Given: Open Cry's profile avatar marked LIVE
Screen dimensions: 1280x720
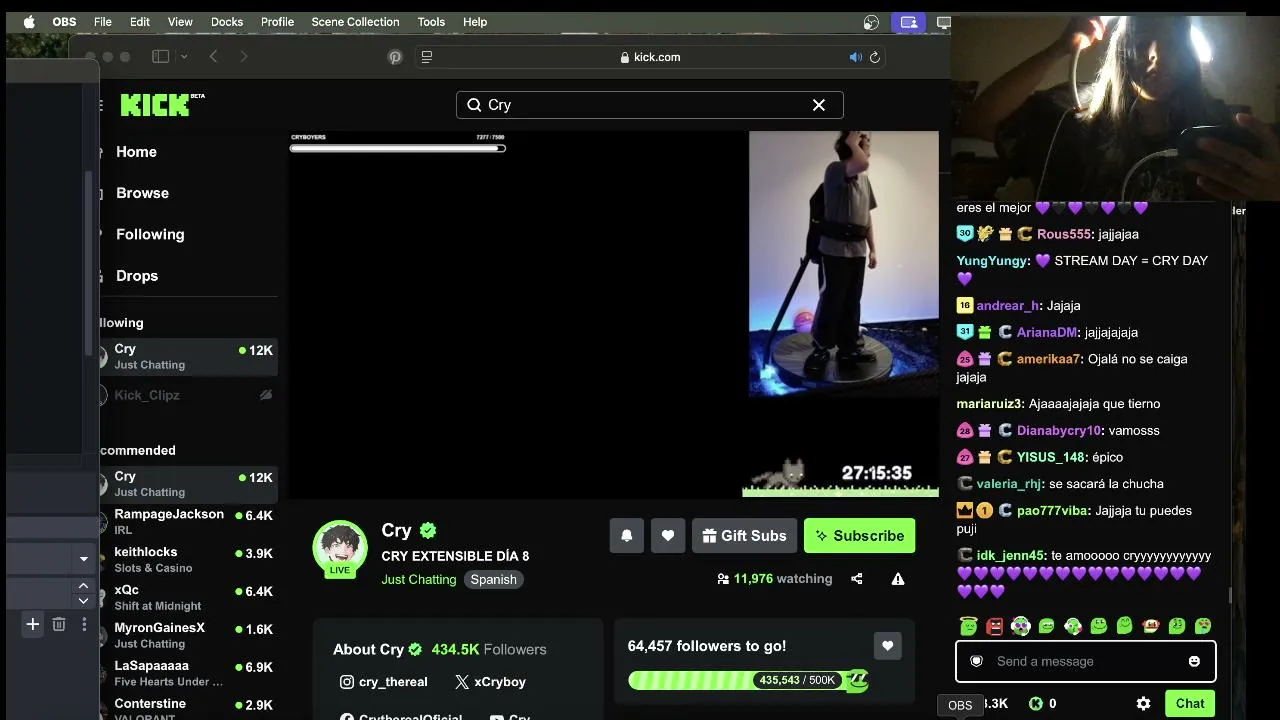Looking at the screenshot, I should pos(340,548).
